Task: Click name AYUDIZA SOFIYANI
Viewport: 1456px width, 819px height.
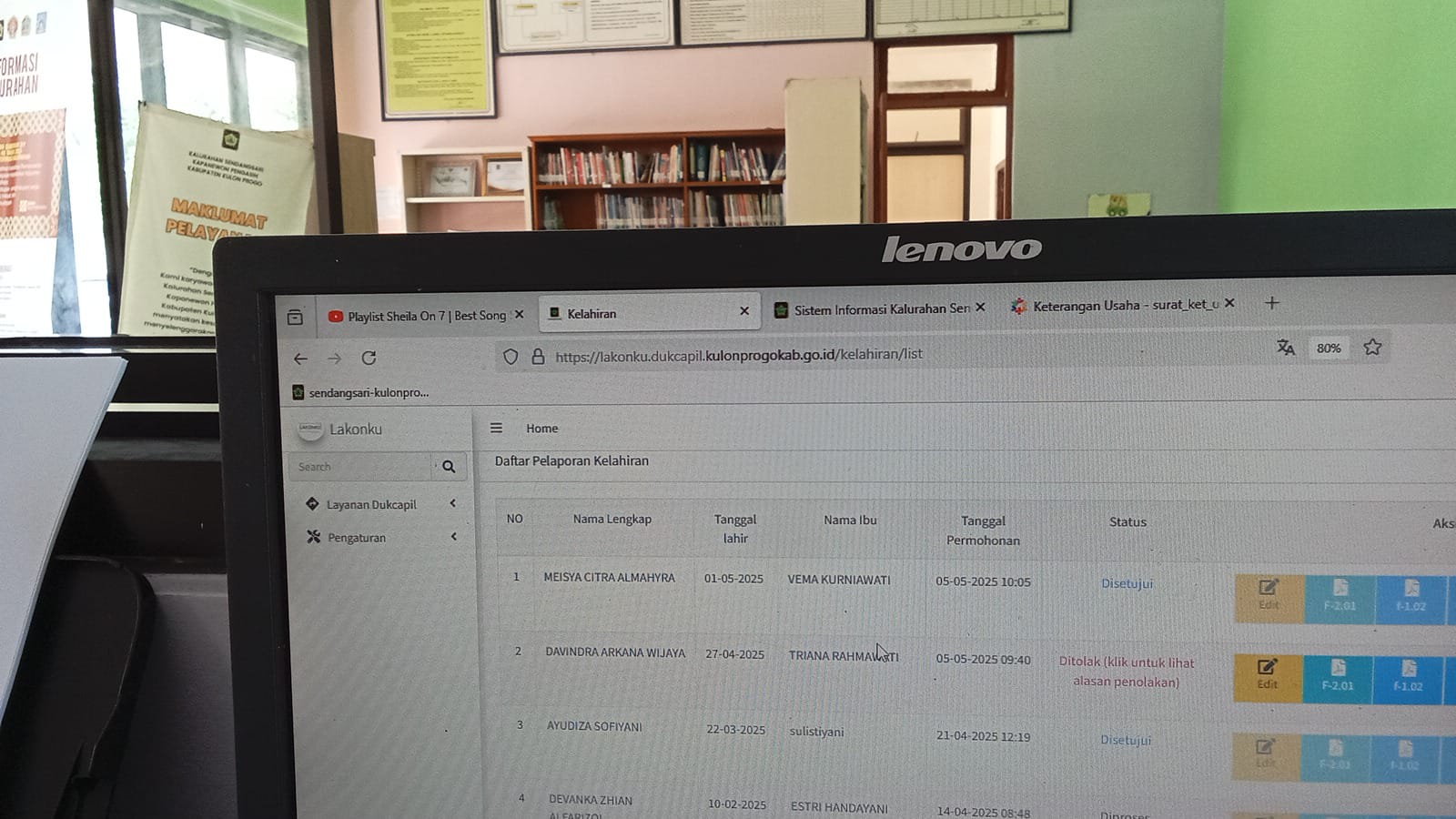Action: click(x=594, y=726)
